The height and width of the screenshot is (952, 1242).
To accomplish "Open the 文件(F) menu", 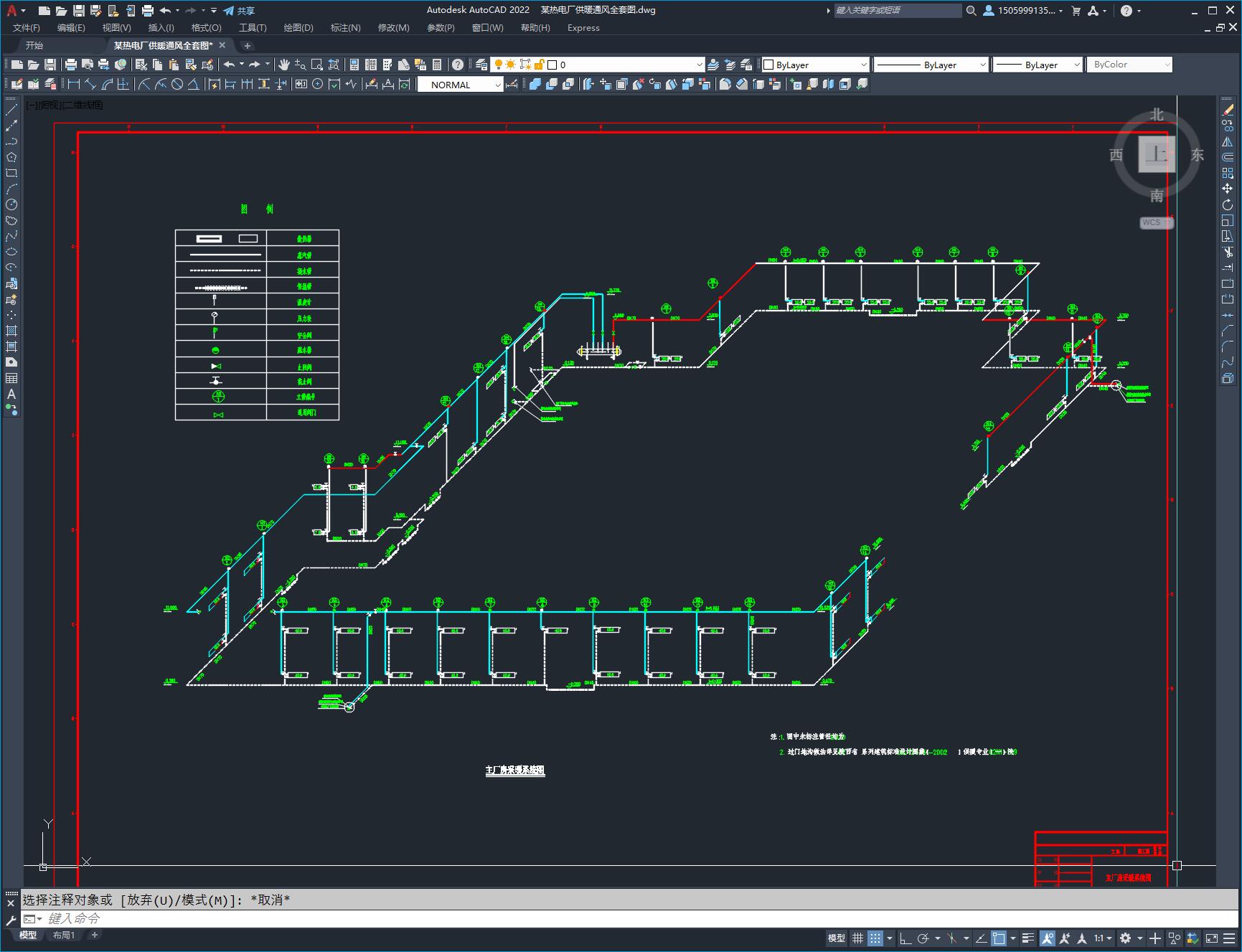I will (x=27, y=27).
